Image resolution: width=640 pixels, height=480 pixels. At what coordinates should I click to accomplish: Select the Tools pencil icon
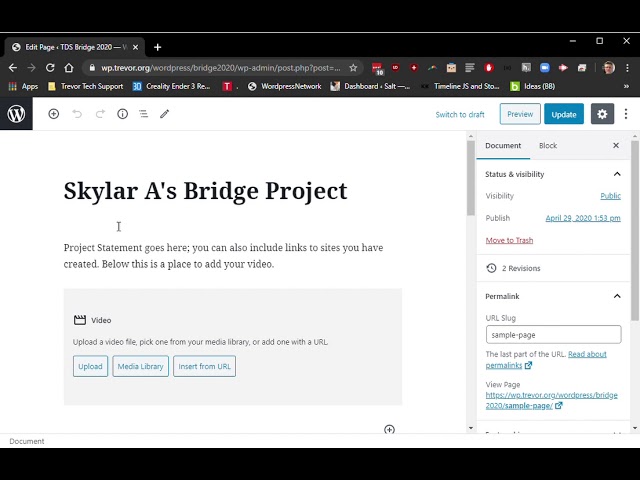pos(164,114)
